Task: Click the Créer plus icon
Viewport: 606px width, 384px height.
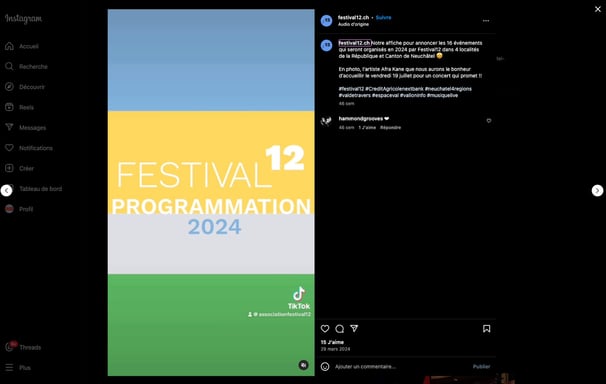Action: [x=9, y=168]
